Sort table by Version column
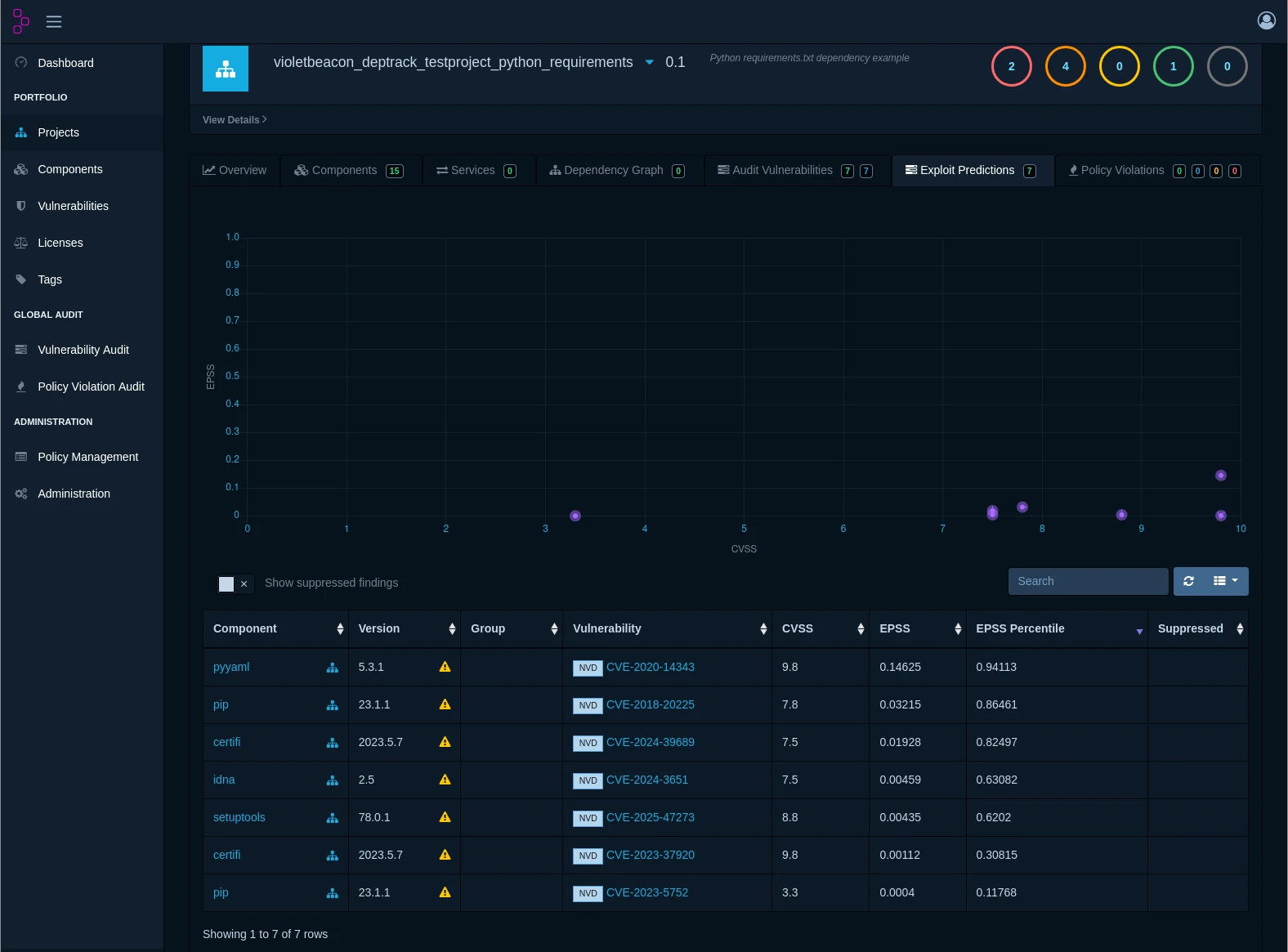Image resolution: width=1288 pixels, height=952 pixels. 405,628
